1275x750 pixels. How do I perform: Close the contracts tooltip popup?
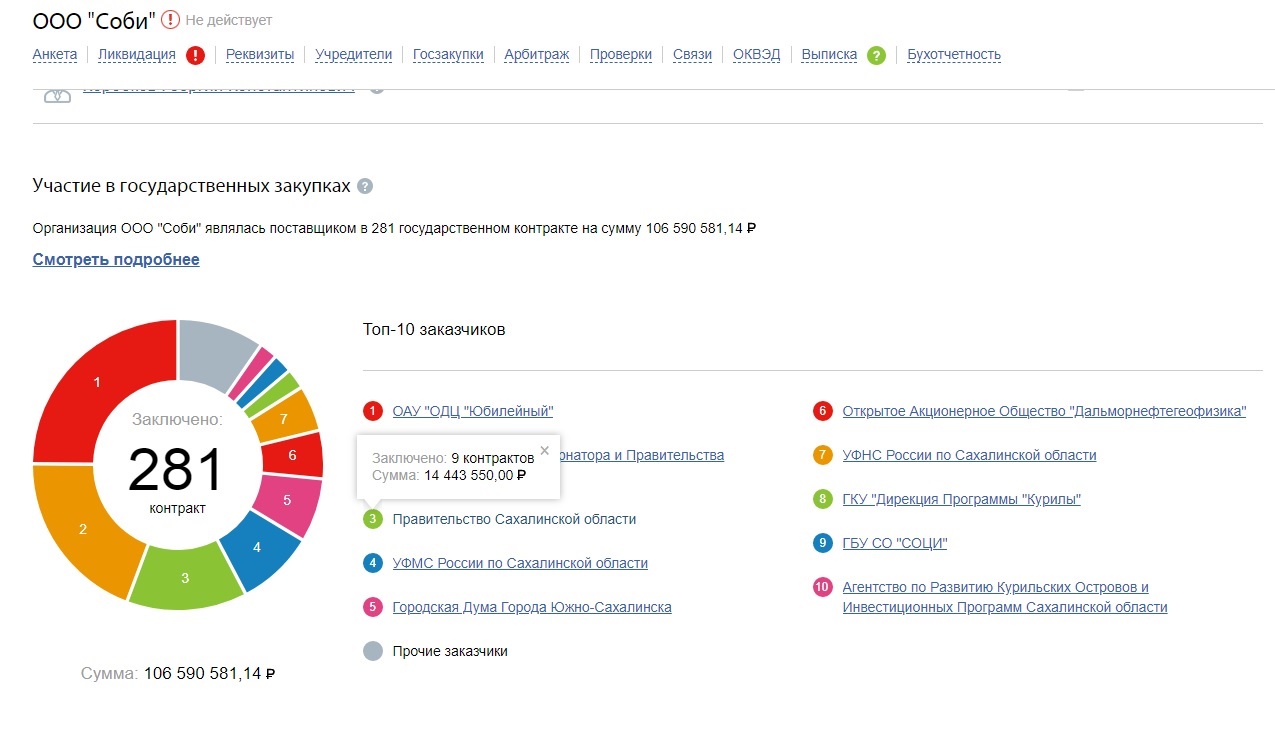544,450
